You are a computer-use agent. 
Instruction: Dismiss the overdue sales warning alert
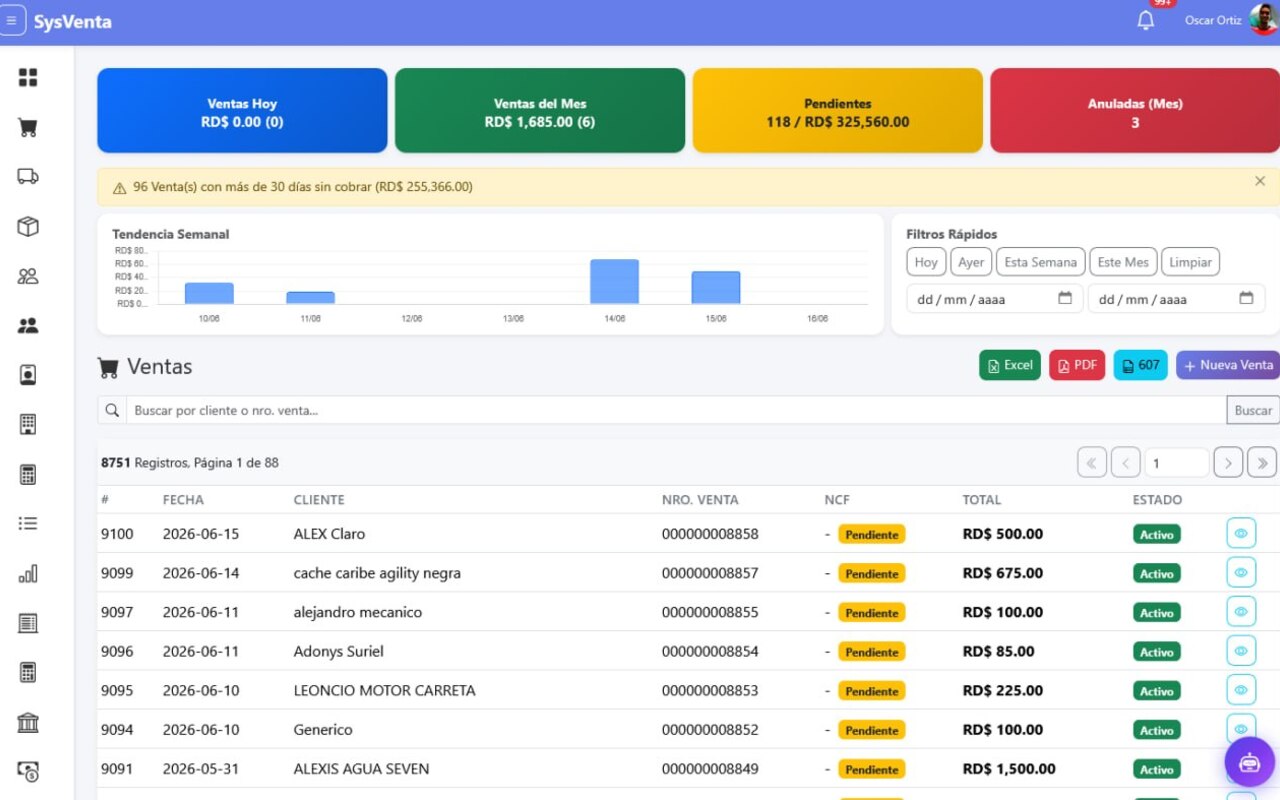1260,181
